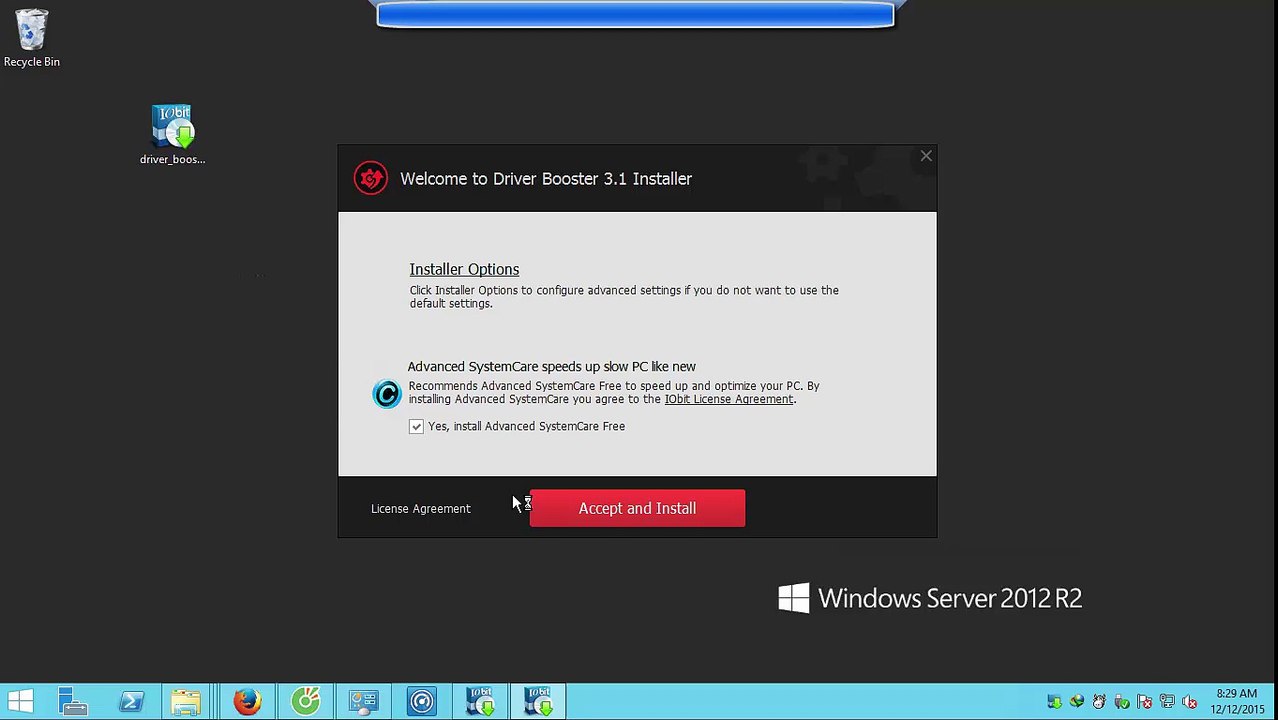The image size is (1278, 720).
Task: Open the network status tray icon
Action: [x=1167, y=702]
